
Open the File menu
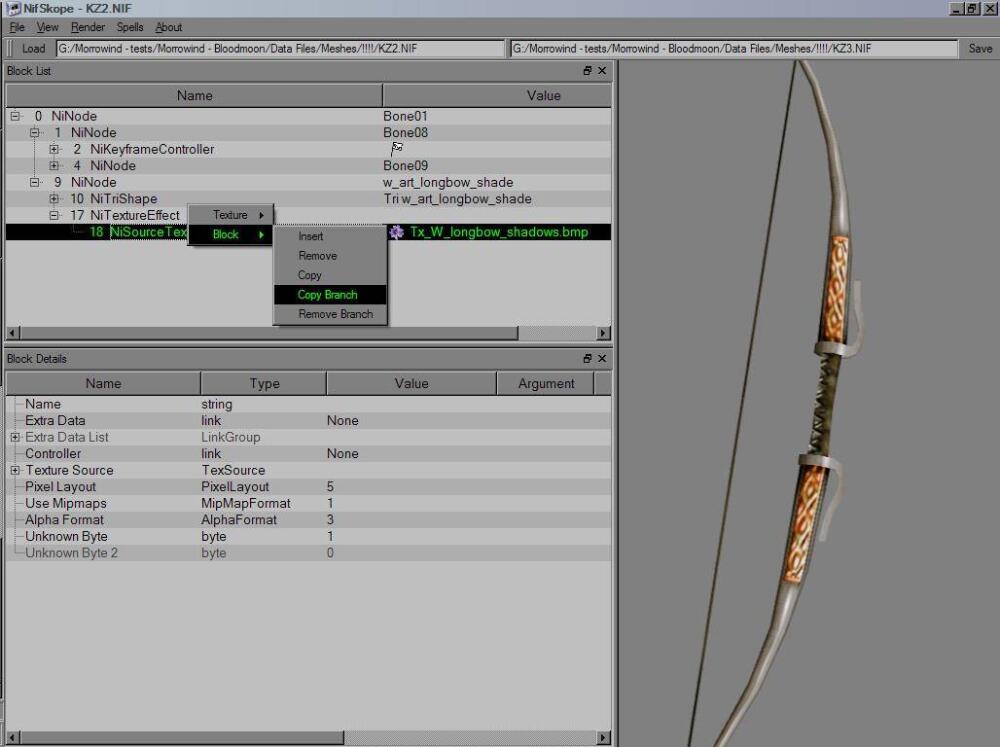click(x=17, y=27)
